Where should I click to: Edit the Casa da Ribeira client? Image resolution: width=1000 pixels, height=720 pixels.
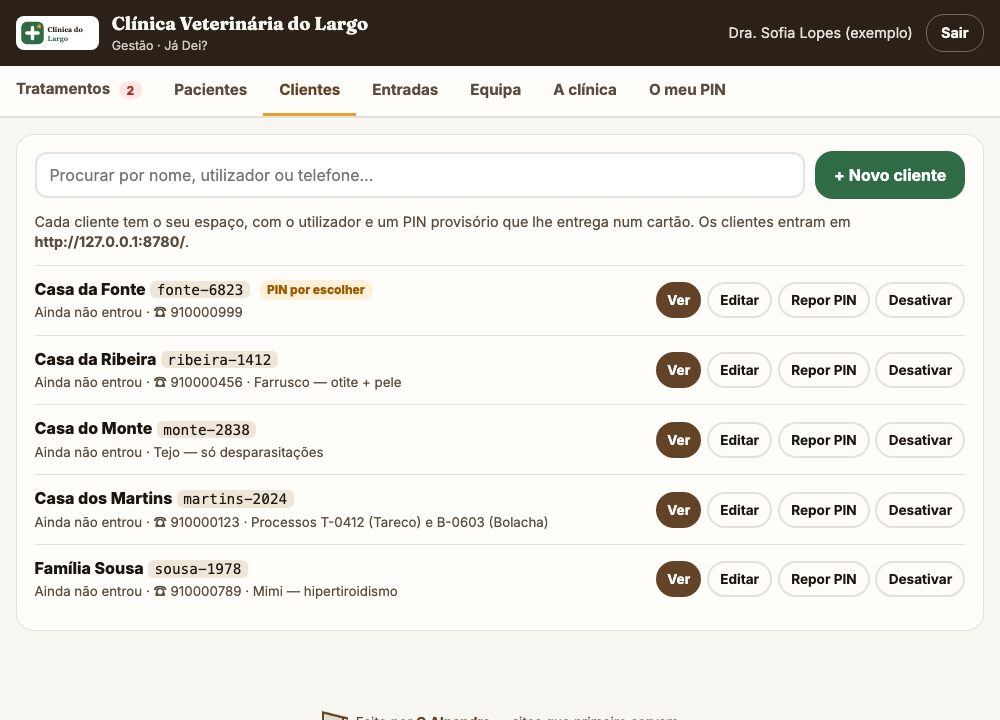coord(739,371)
